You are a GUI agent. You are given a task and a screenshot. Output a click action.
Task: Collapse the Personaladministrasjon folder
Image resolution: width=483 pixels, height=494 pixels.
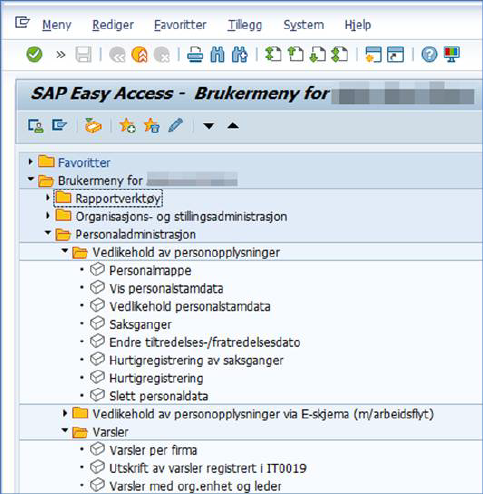(x=48, y=232)
